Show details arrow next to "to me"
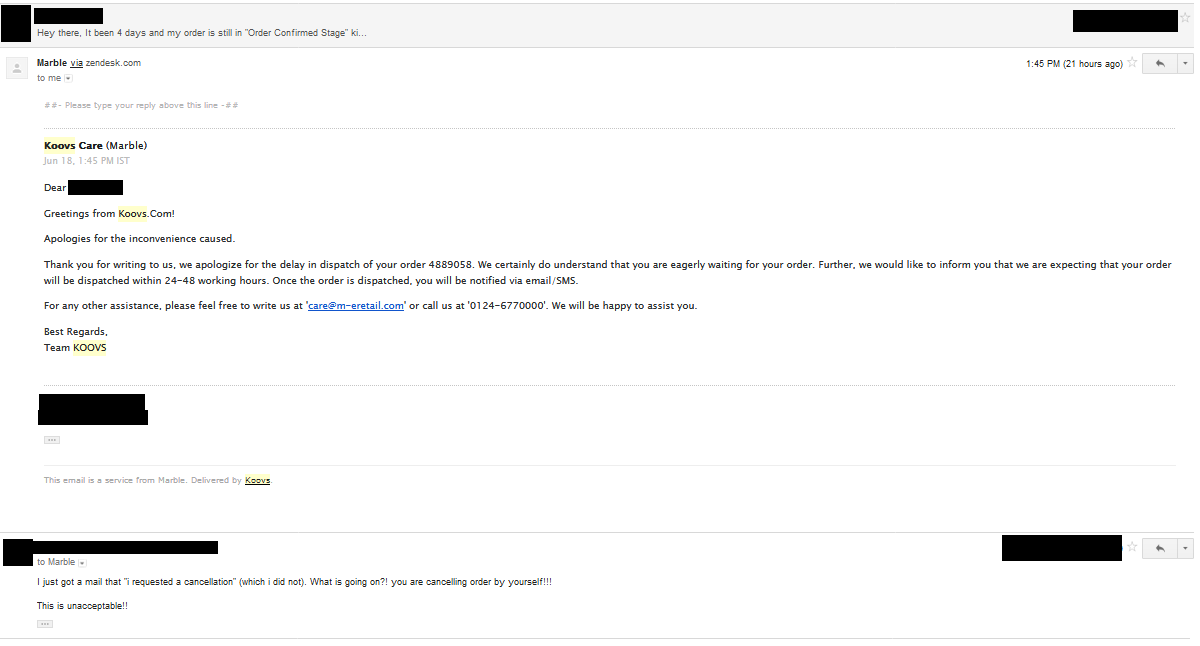Viewport: 1200px width, 646px height. point(68,78)
